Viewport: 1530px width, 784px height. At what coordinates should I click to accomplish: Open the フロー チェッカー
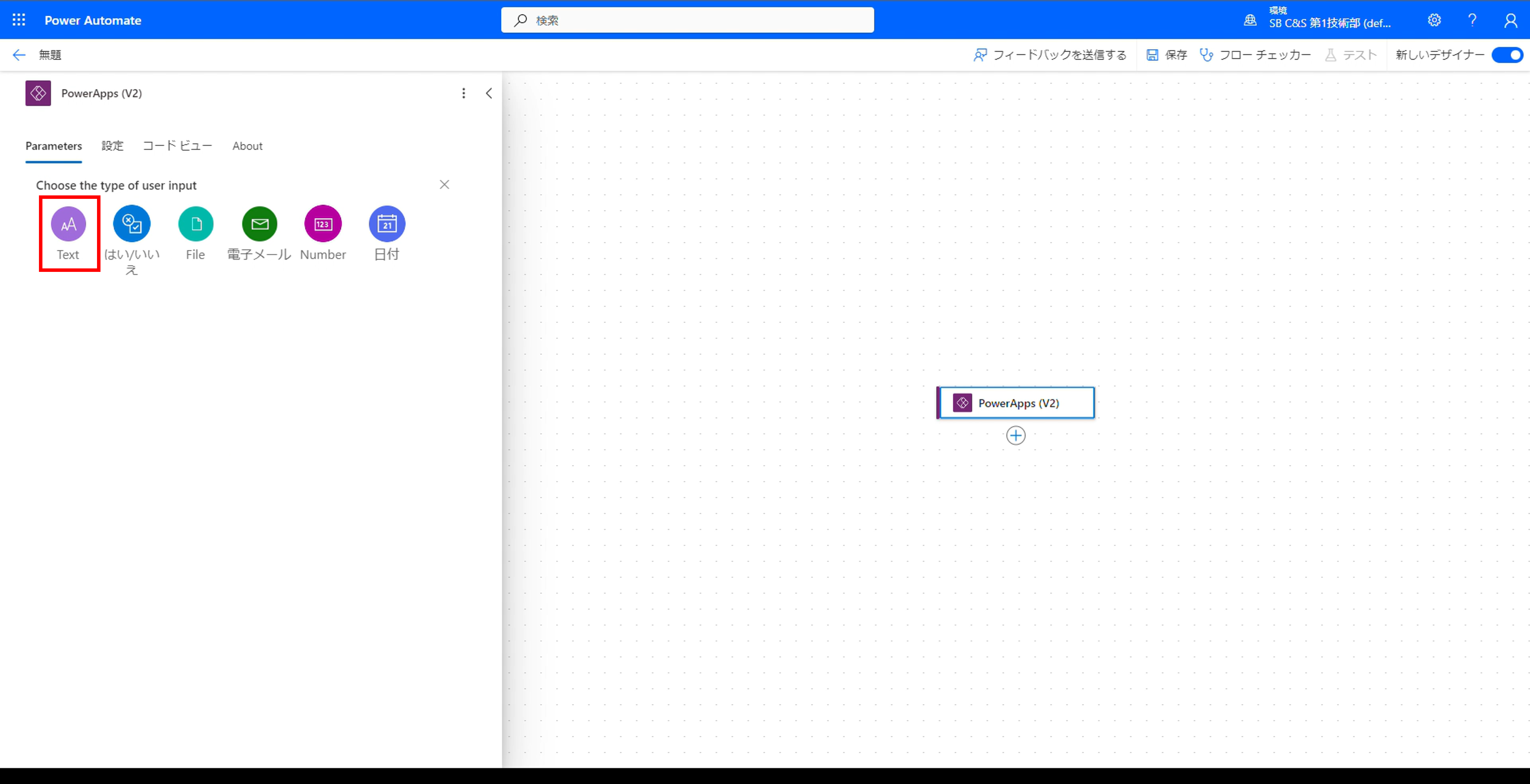point(1255,55)
